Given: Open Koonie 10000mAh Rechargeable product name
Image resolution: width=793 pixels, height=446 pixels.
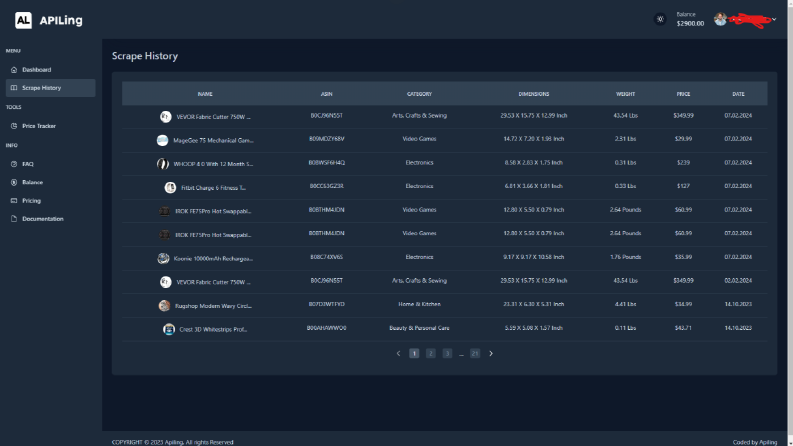Looking at the screenshot, I should [x=213, y=258].
